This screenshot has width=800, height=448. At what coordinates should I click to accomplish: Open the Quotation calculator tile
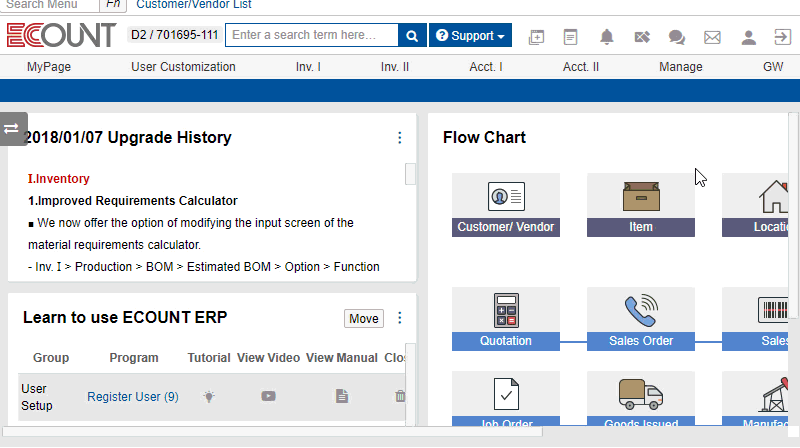(506, 319)
